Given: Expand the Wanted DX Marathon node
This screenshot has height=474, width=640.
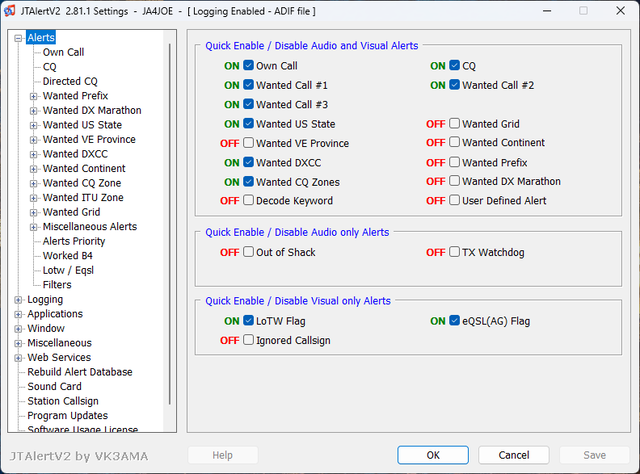Looking at the screenshot, I should 33,111.
